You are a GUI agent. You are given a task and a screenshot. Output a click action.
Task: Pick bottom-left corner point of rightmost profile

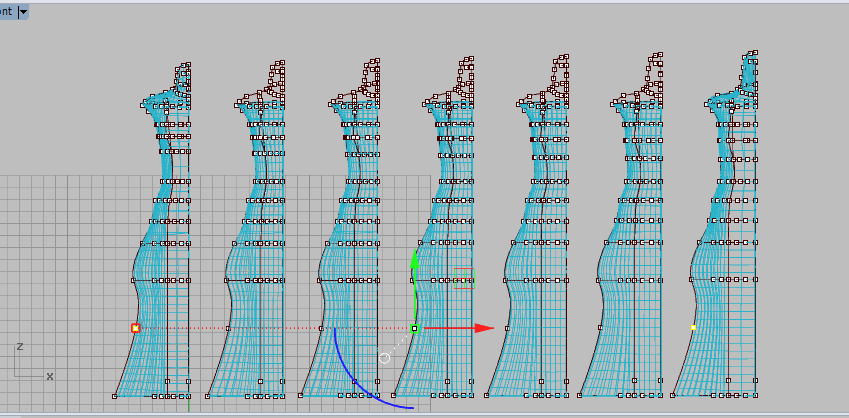[x=673, y=396]
